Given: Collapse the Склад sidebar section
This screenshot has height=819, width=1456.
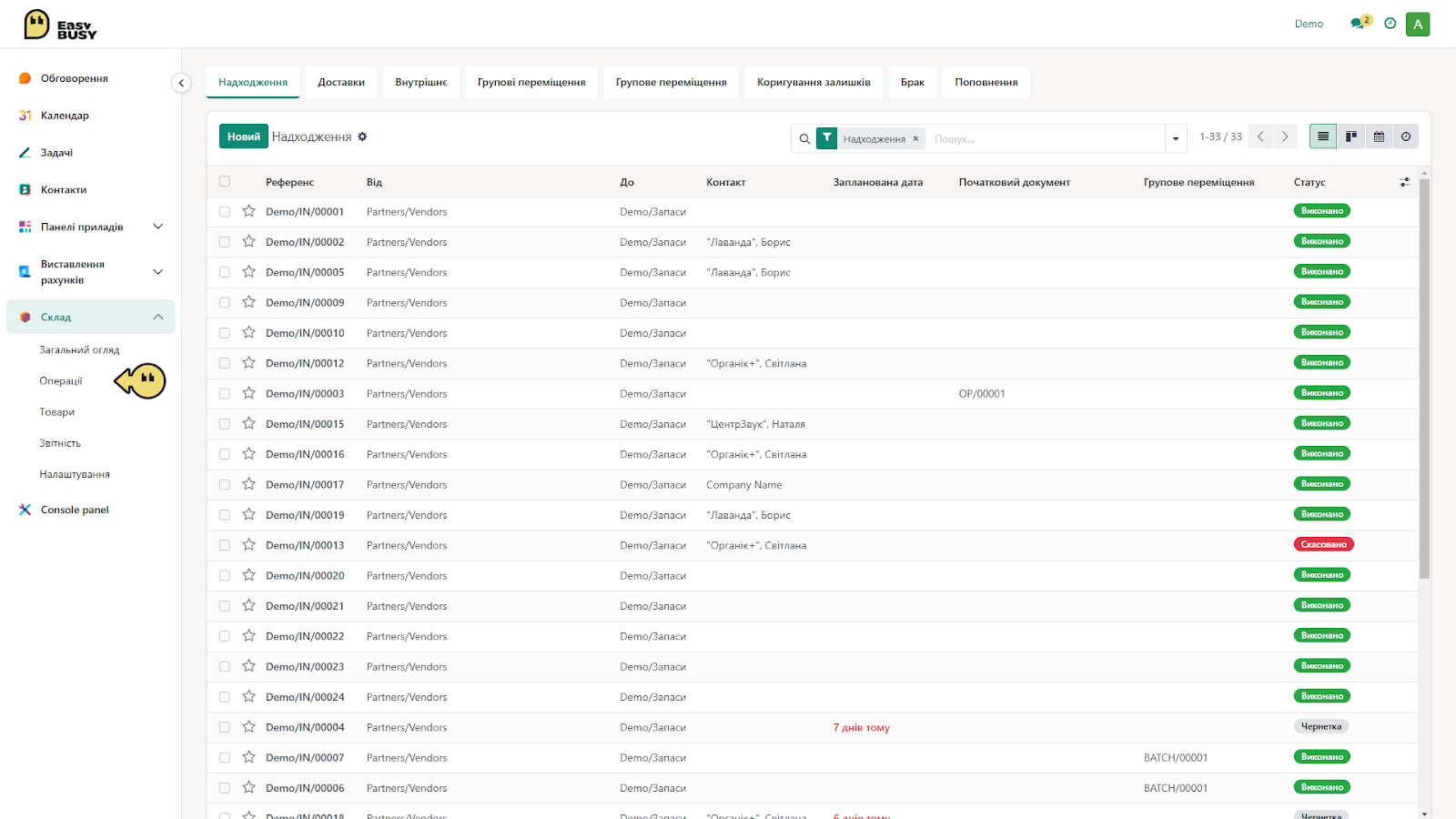Looking at the screenshot, I should click(157, 317).
